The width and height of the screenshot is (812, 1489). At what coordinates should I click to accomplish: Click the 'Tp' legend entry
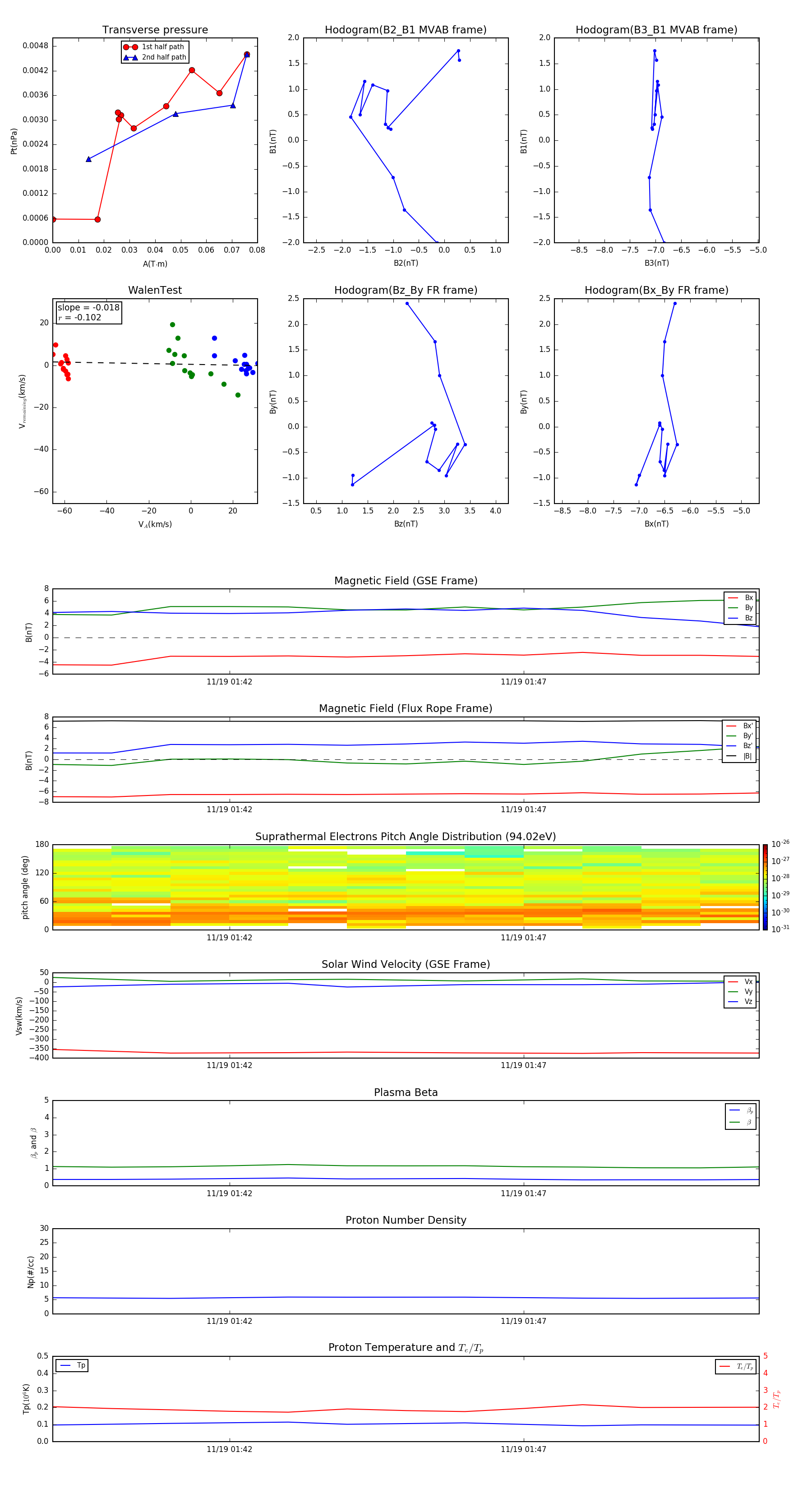coord(72,1365)
